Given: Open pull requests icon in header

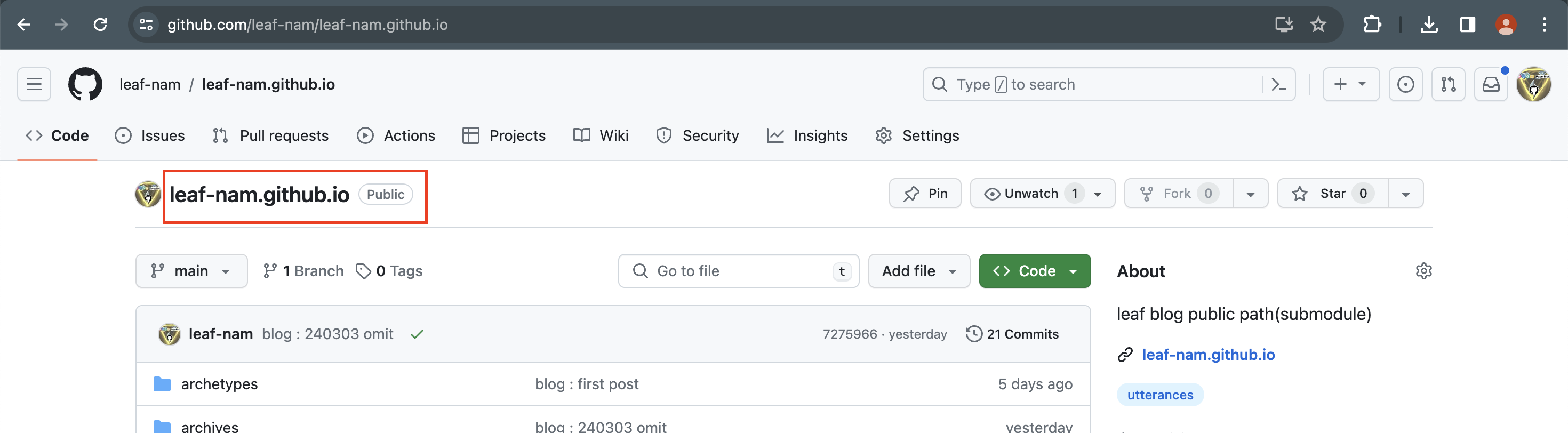Looking at the screenshot, I should click(x=1448, y=84).
